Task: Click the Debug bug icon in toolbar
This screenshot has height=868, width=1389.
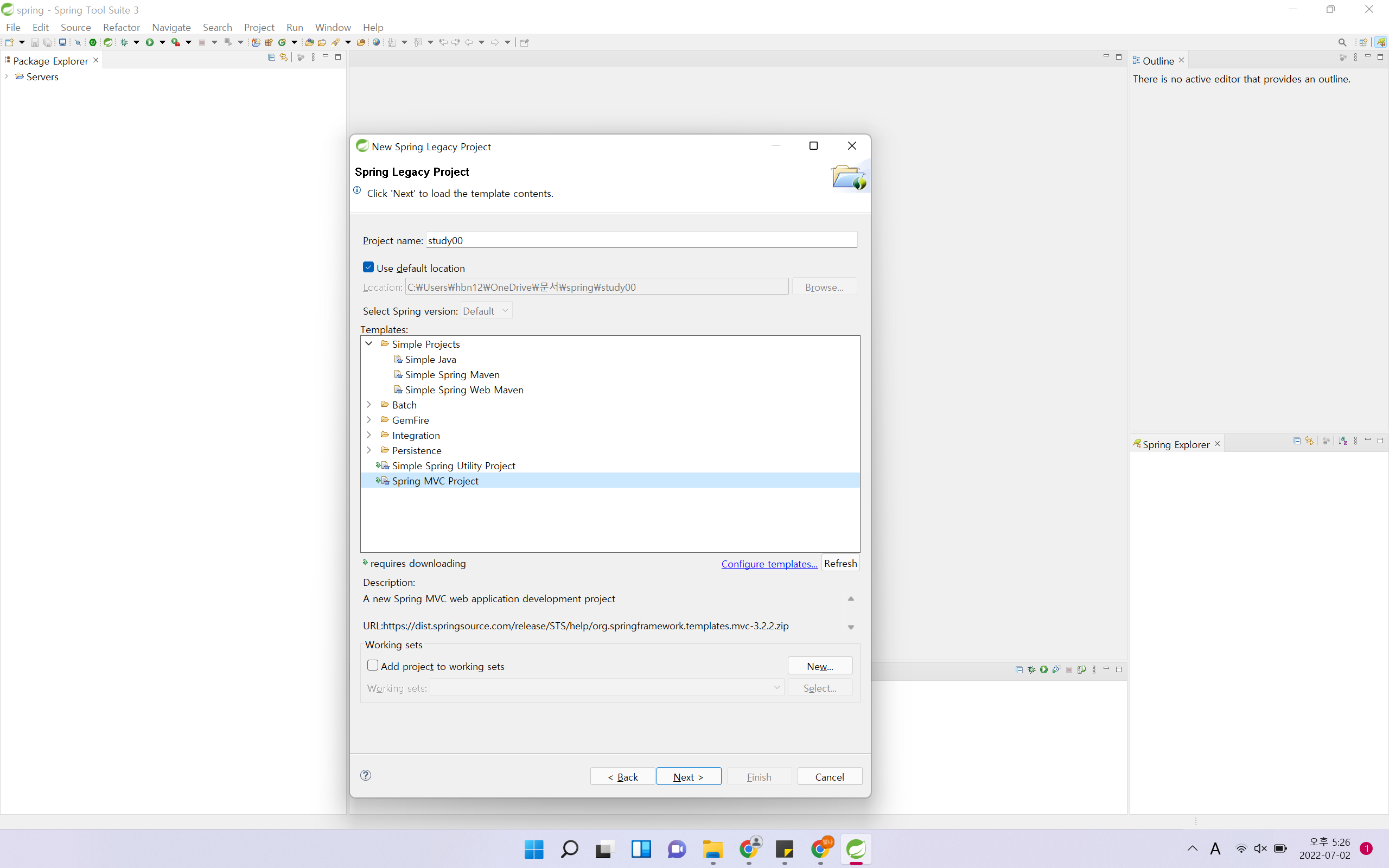Action: click(123, 42)
